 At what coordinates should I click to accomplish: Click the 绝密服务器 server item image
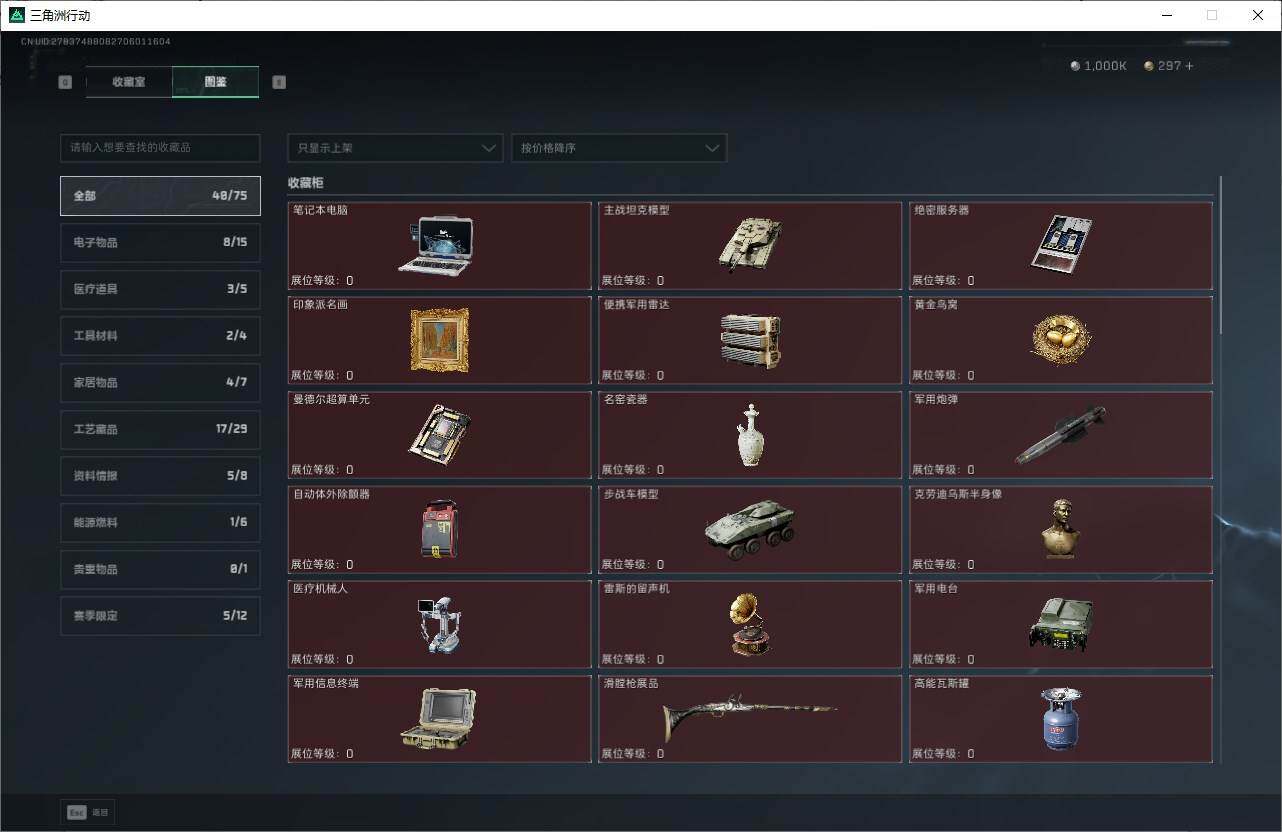click(x=1061, y=243)
